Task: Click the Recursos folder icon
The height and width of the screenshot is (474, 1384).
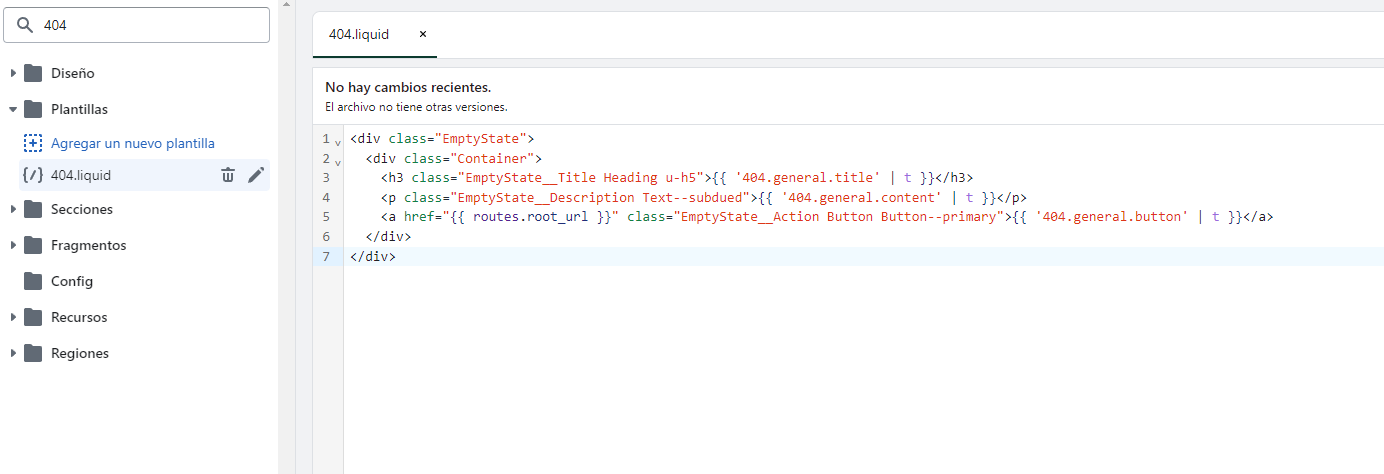Action: pos(33,317)
